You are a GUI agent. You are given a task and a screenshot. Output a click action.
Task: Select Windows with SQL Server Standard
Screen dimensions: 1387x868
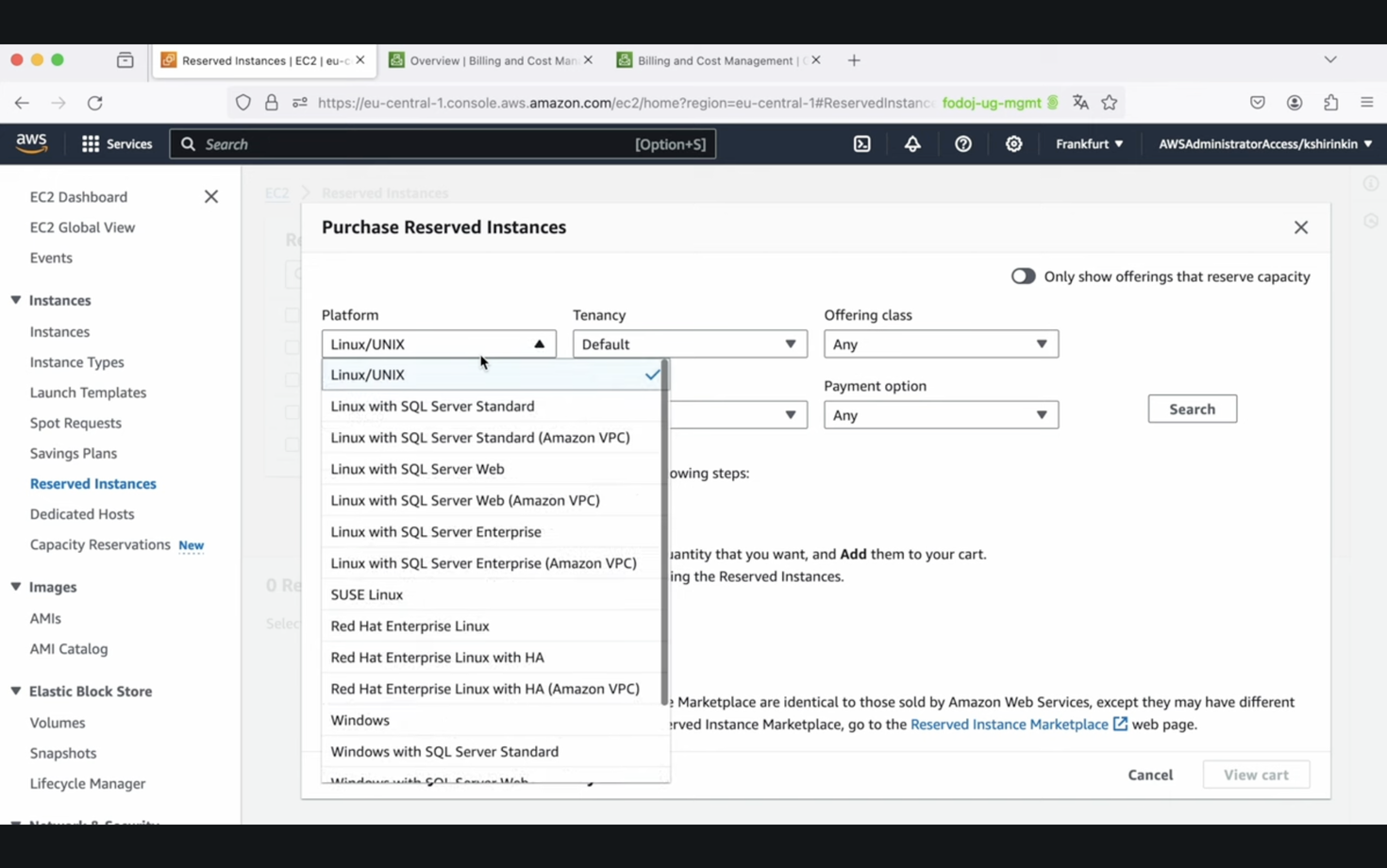point(492,752)
